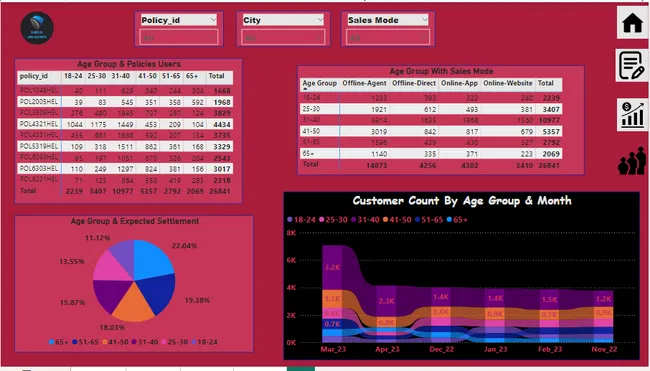This screenshot has width=650, height=371.
Task: Click the 25-30 legend entry in ribbon chart
Action: [x=333, y=220]
